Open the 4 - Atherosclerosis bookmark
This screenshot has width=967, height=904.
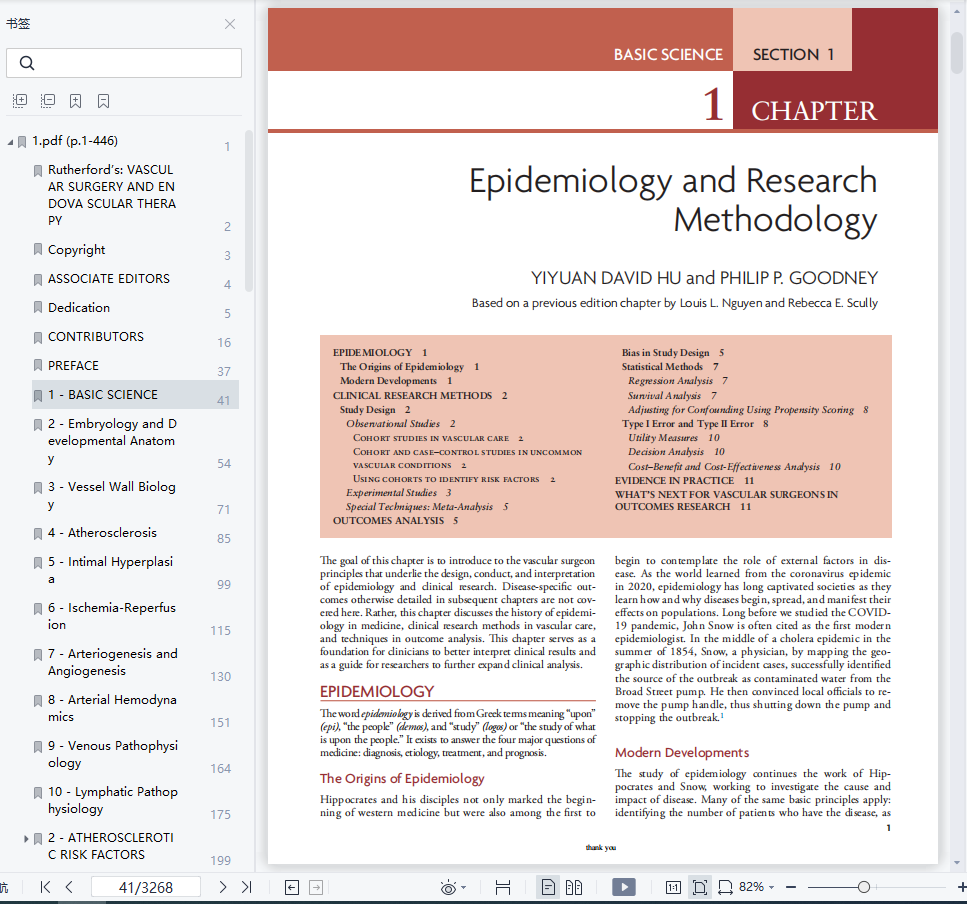(x=102, y=533)
